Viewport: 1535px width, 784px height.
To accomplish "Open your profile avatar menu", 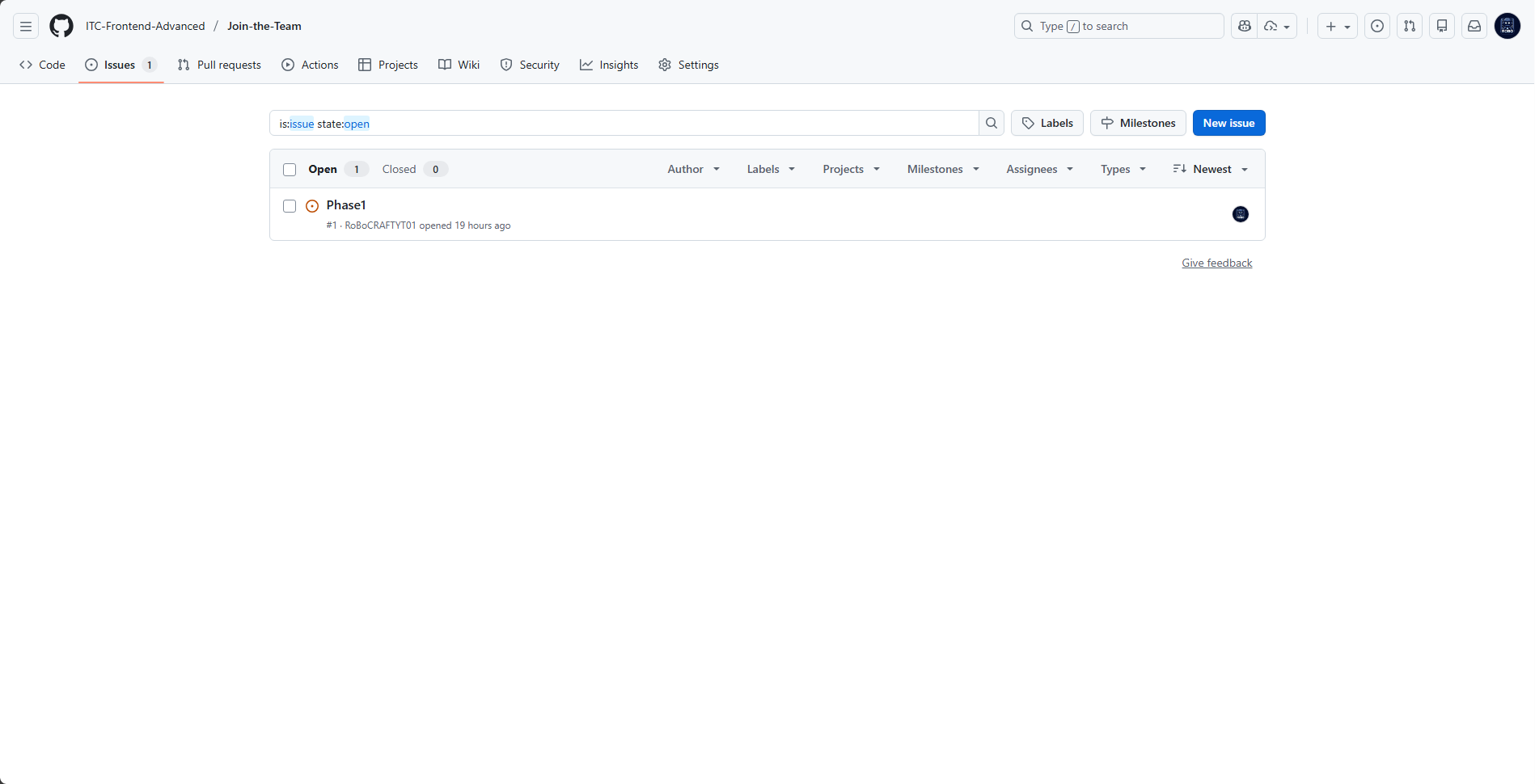I will [1507, 25].
